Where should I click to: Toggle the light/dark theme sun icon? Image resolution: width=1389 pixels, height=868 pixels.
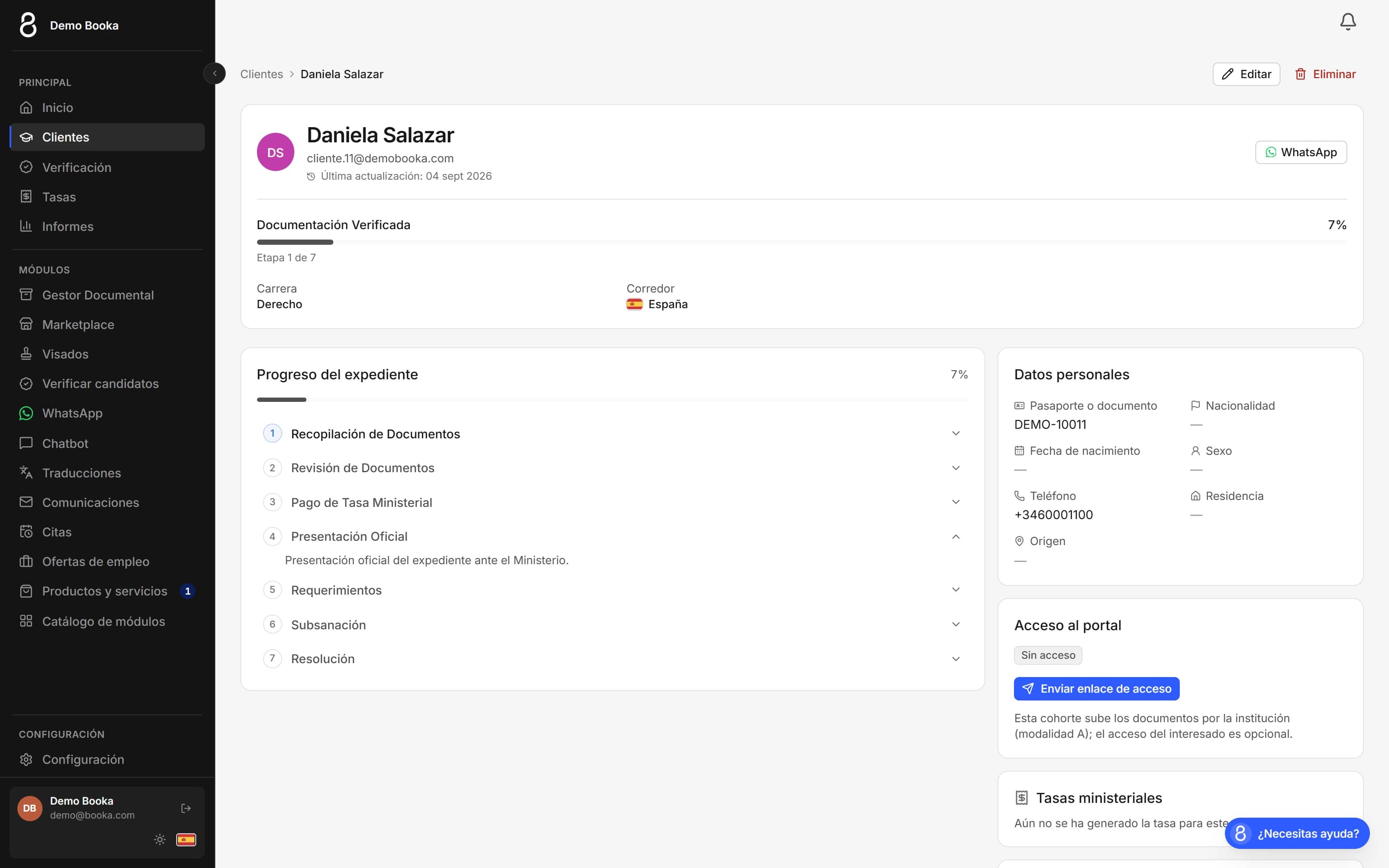(x=160, y=840)
